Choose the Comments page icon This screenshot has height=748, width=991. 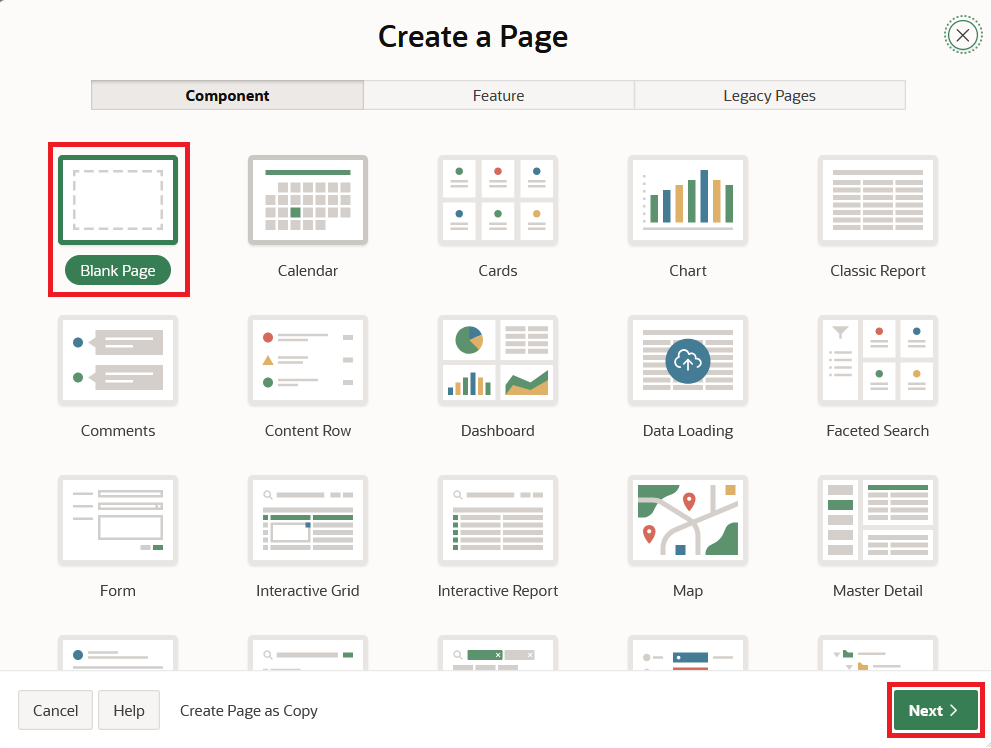pos(118,360)
